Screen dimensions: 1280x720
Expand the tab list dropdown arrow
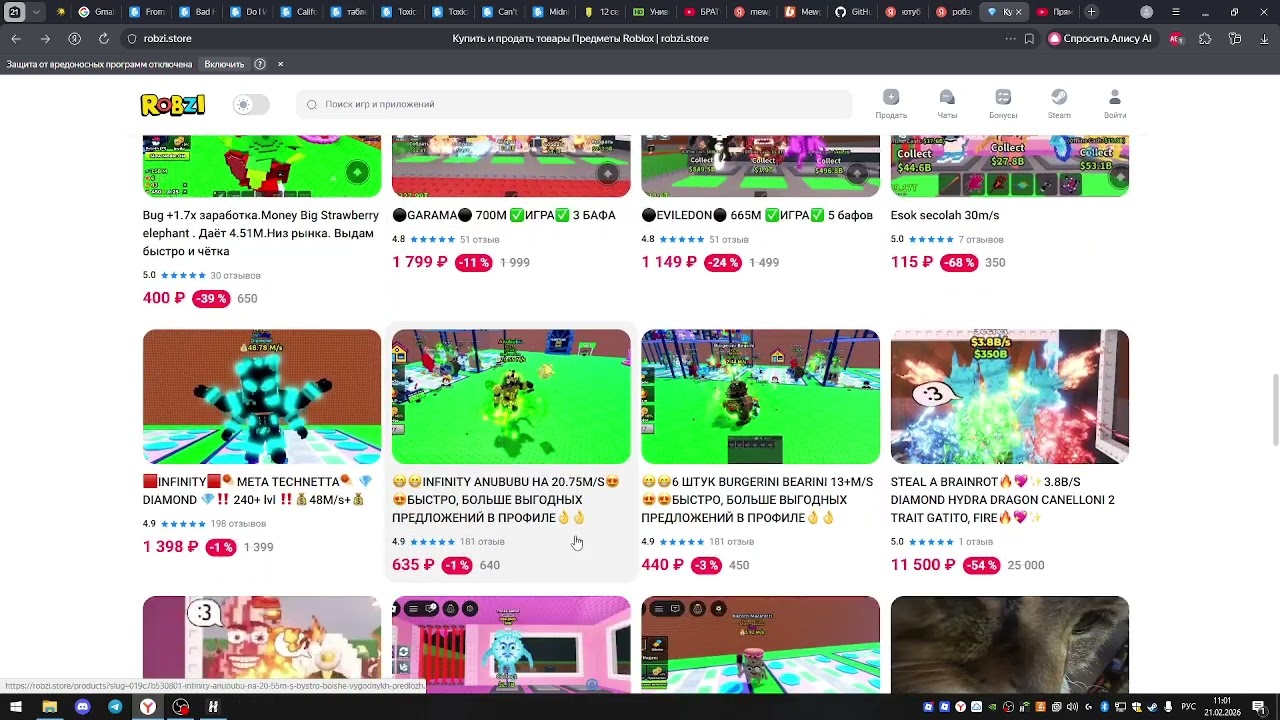point(37,12)
